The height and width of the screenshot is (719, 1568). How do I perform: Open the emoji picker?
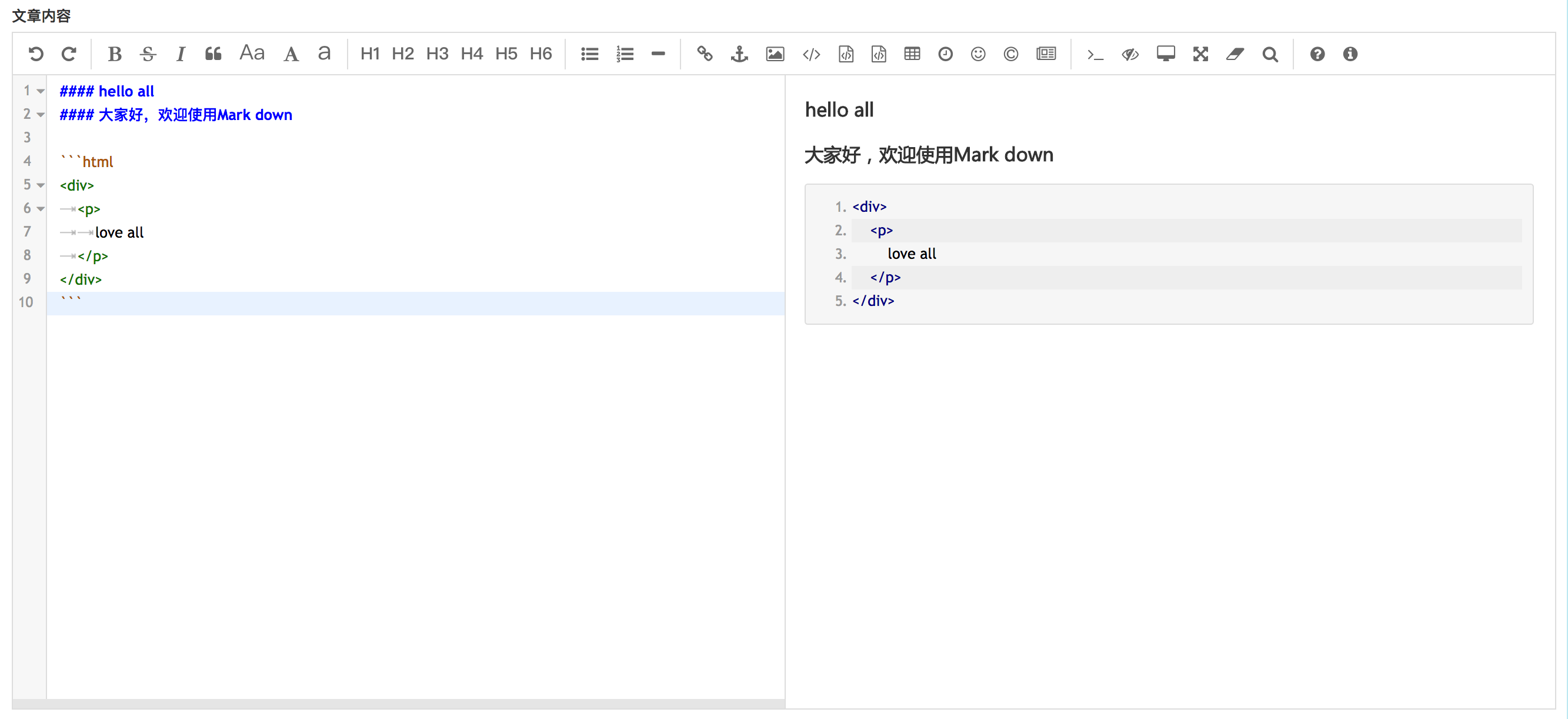tap(978, 54)
